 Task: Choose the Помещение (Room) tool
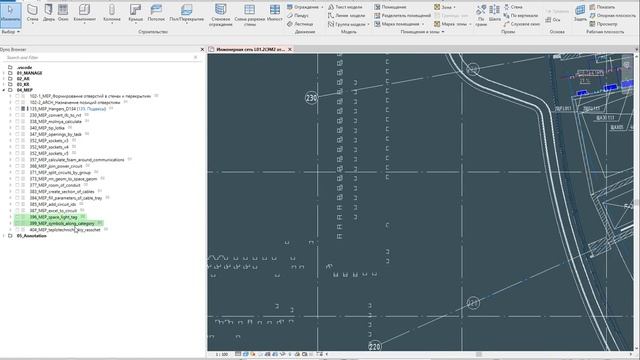391,7
